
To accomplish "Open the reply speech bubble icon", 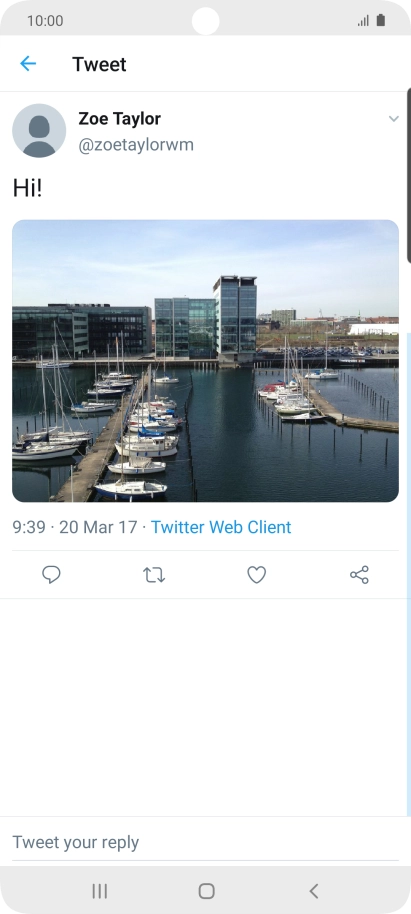I will click(x=51, y=575).
